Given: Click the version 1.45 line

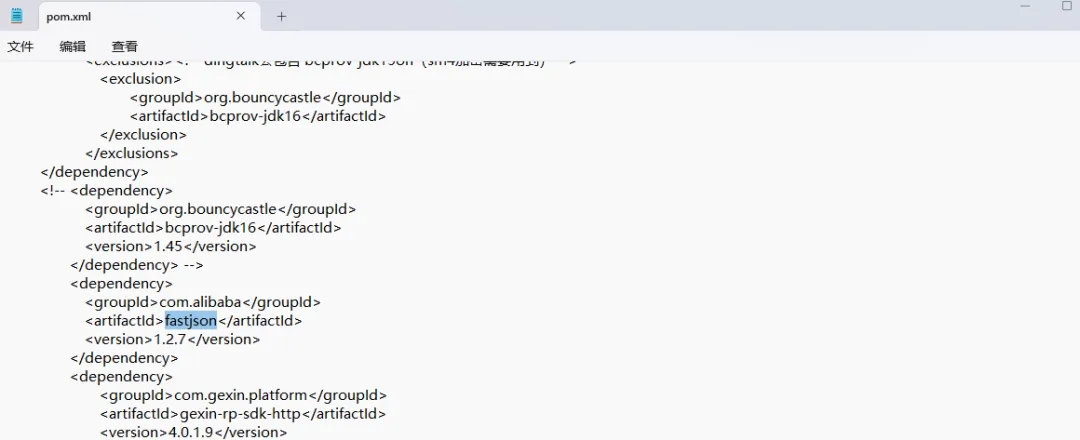Looking at the screenshot, I should (x=171, y=246).
